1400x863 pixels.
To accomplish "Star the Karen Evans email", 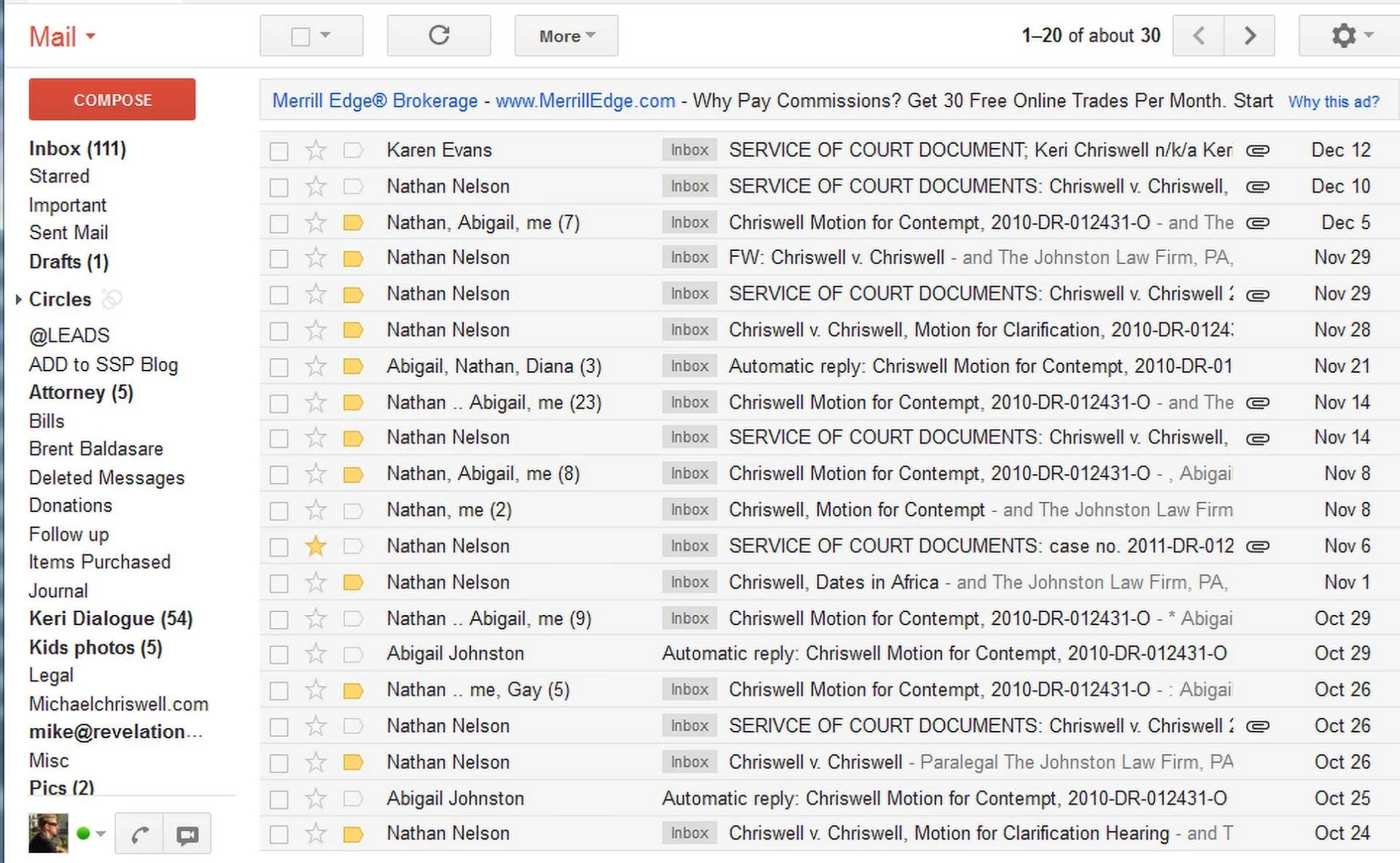I will pyautogui.click(x=316, y=150).
